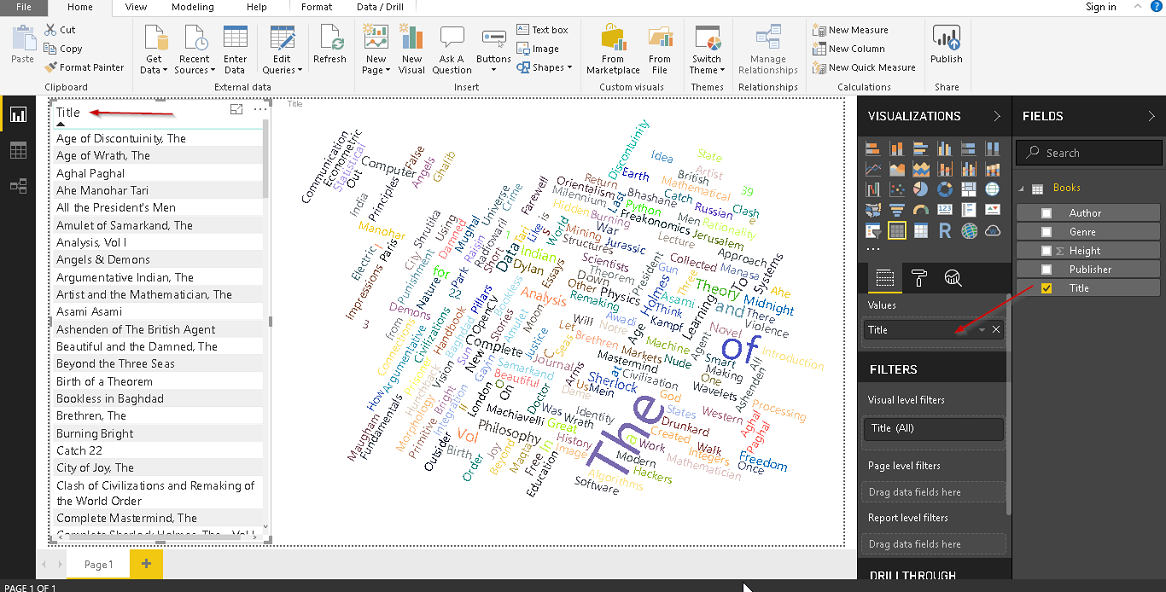Select the Format paint roller tab
Screen dimensions: 1166x592
(x=919, y=278)
